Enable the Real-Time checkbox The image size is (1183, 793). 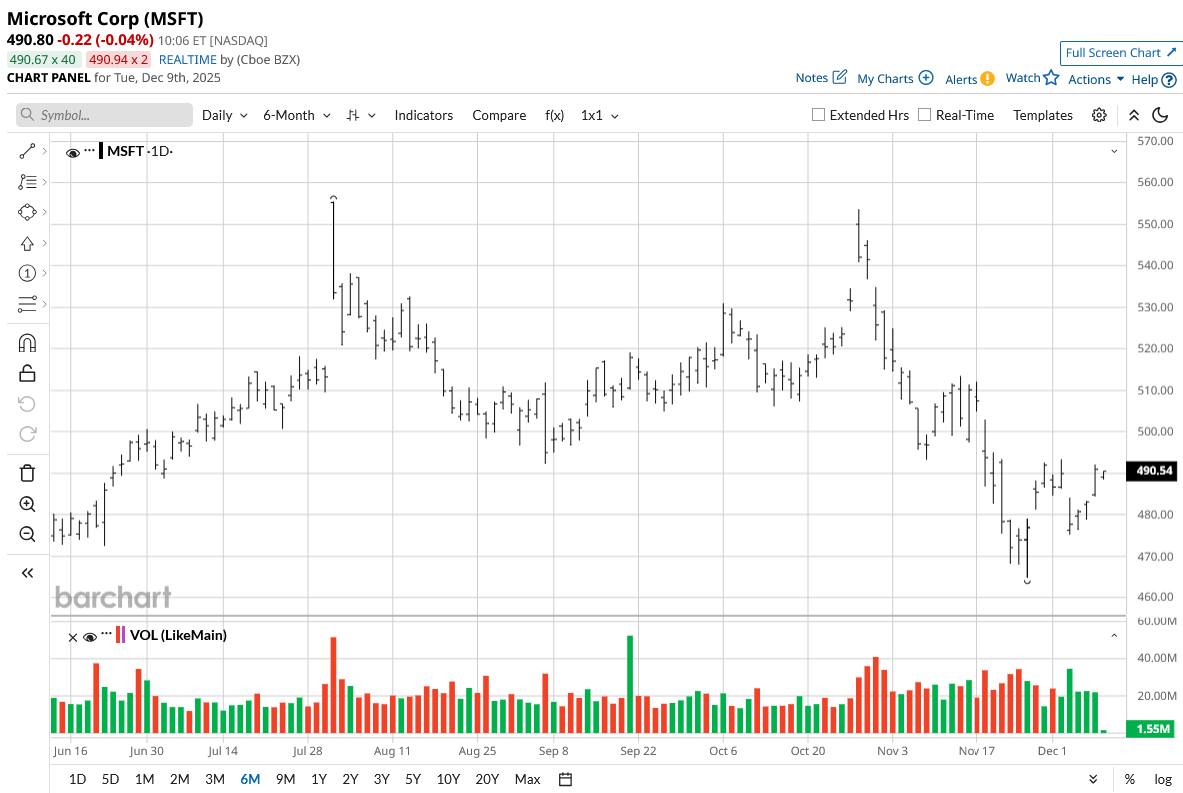click(x=924, y=115)
